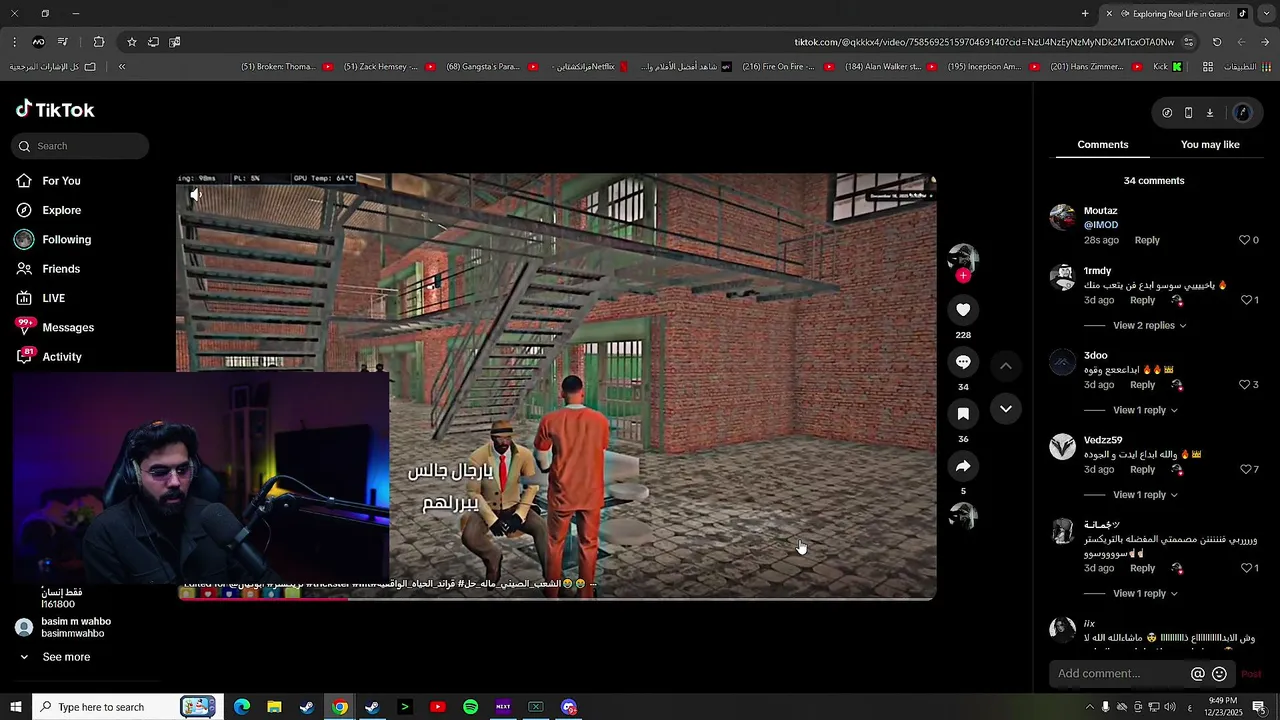Open the profile avatar in top pill
The height and width of the screenshot is (720, 1280).
tap(1242, 113)
